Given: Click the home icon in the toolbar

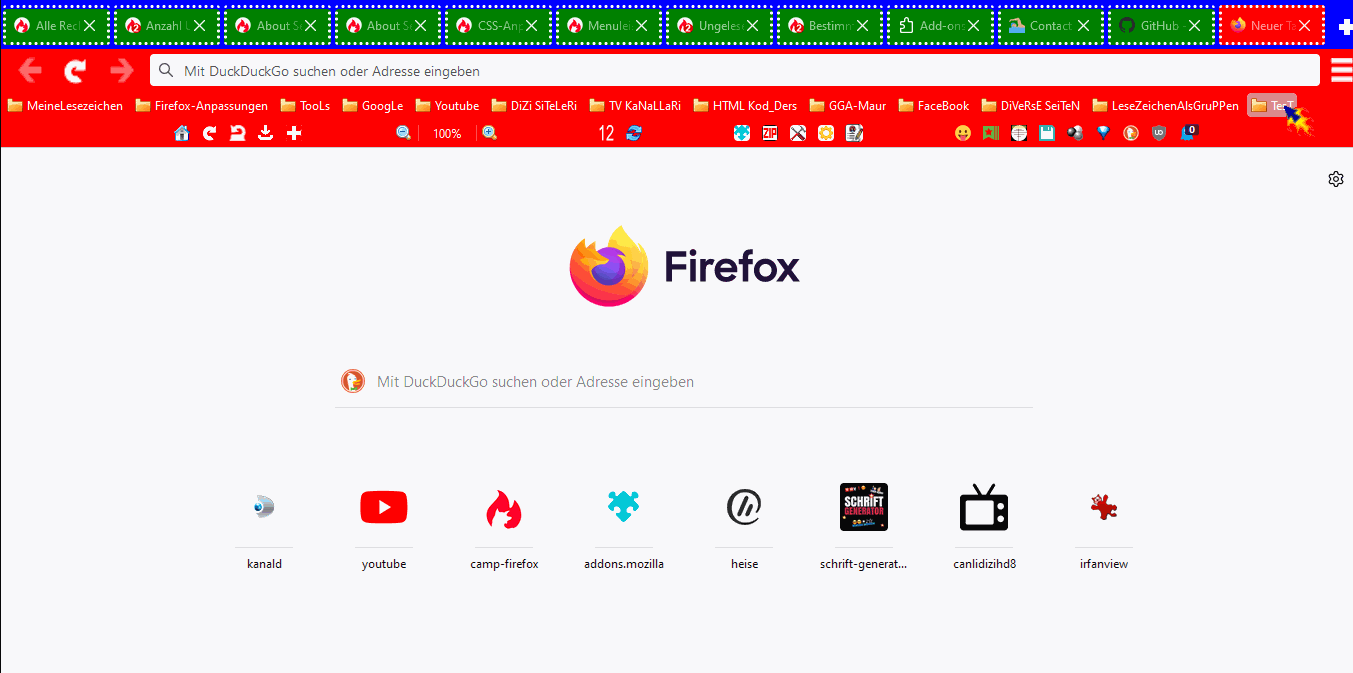Looking at the screenshot, I should [182, 133].
